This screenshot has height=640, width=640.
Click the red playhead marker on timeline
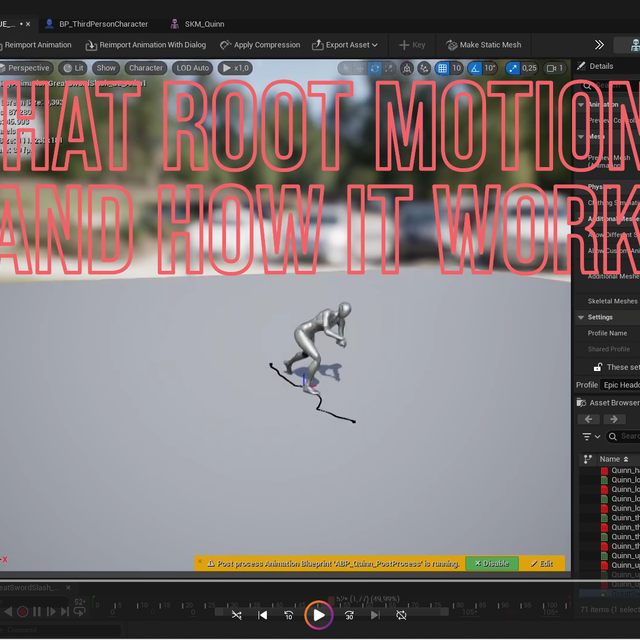331,600
